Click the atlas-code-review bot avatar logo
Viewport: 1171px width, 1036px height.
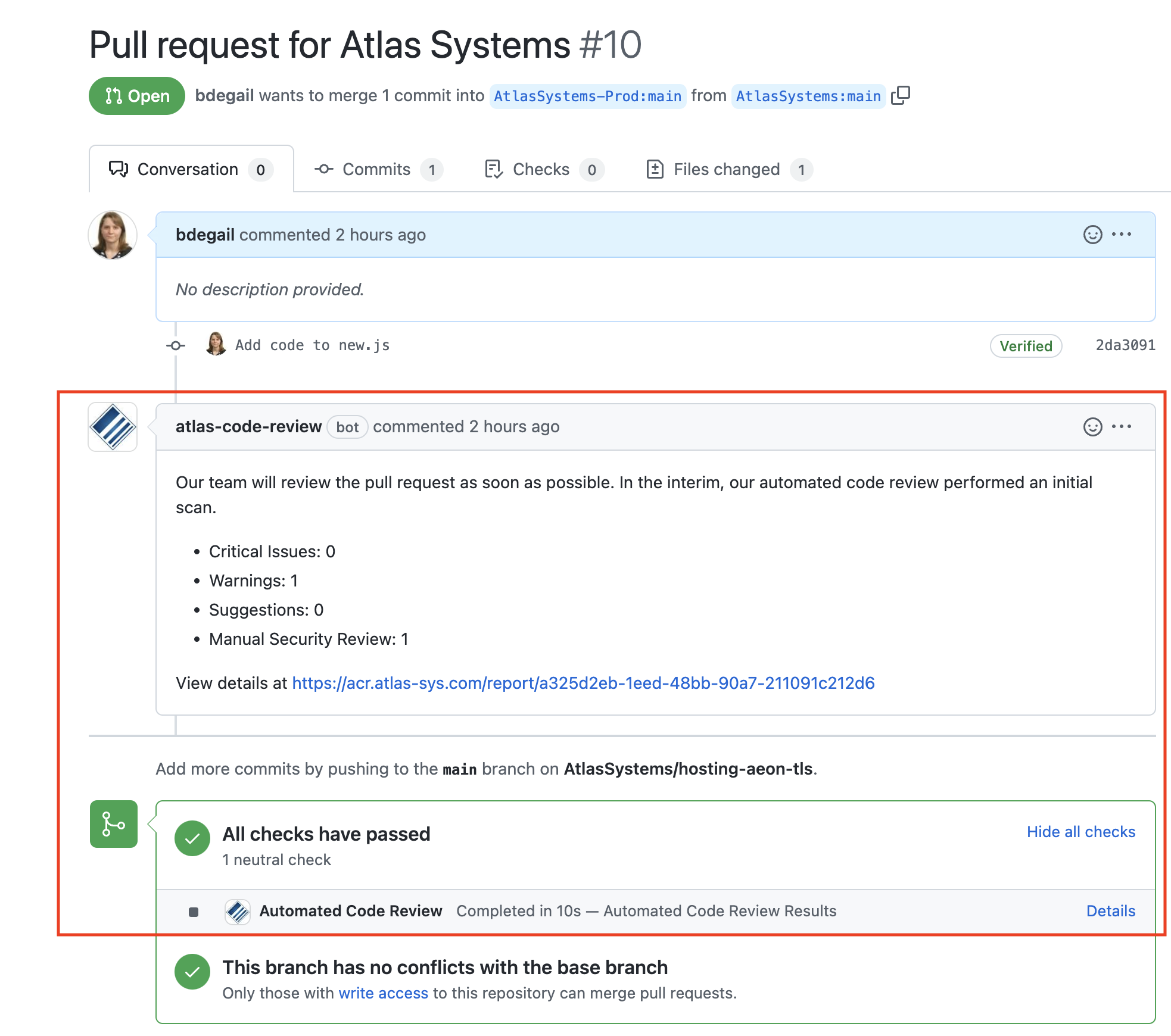(113, 427)
